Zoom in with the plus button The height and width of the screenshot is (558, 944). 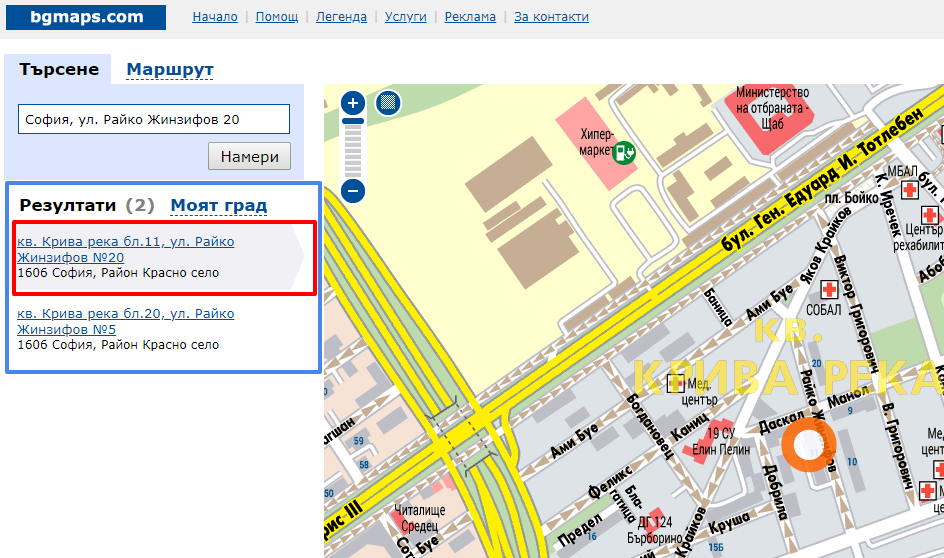coord(353,103)
